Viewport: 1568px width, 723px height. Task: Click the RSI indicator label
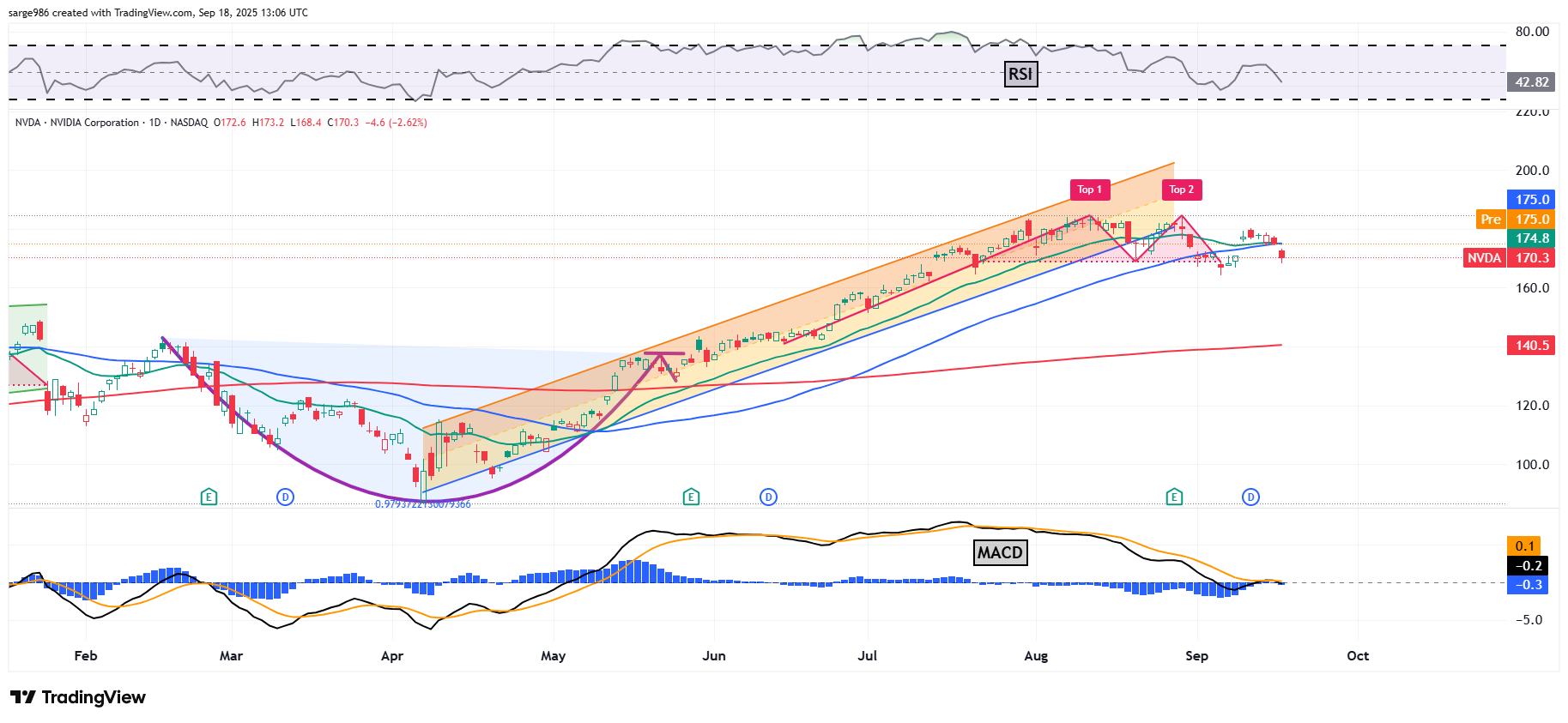[1020, 75]
